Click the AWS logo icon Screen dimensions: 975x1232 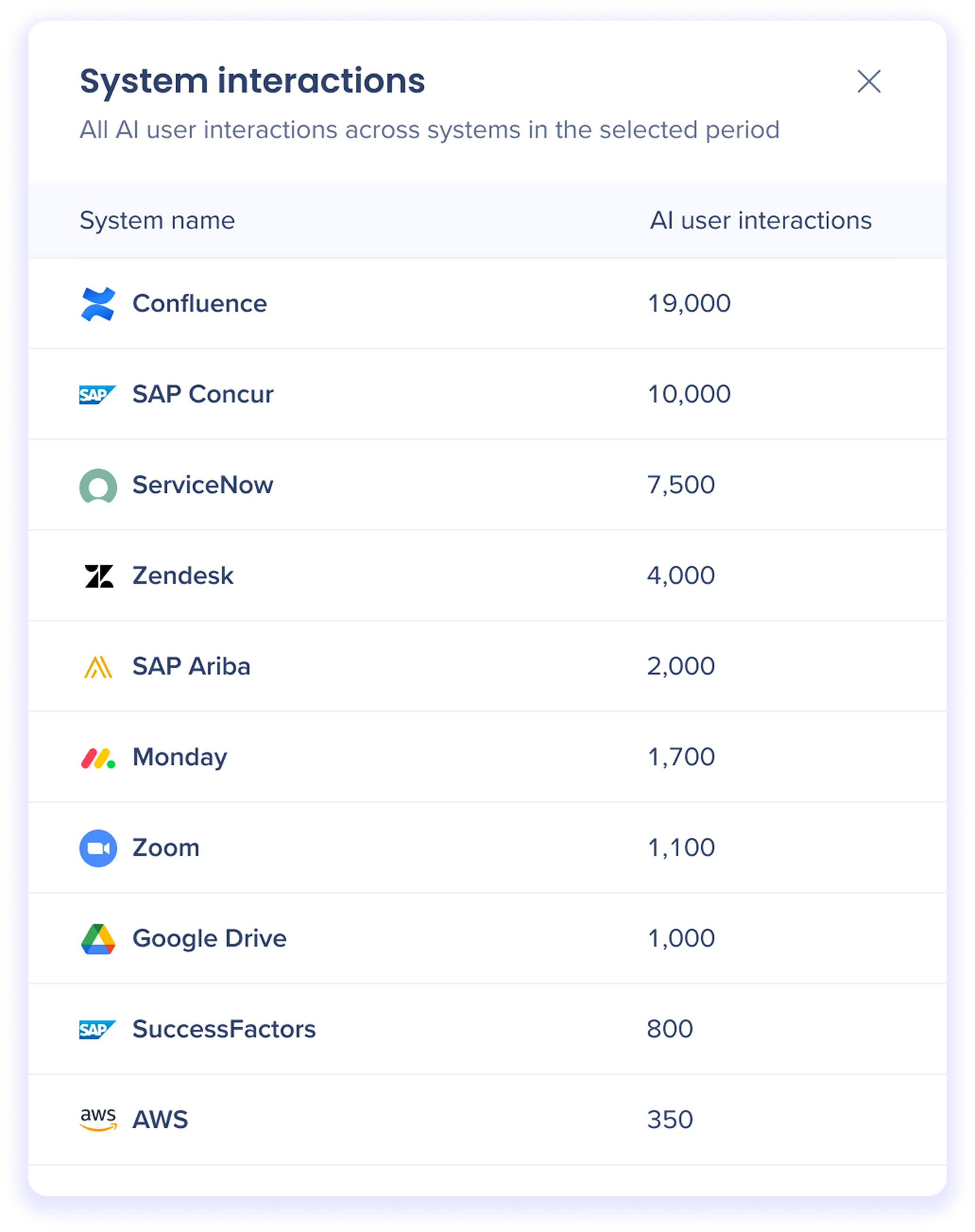click(98, 1120)
